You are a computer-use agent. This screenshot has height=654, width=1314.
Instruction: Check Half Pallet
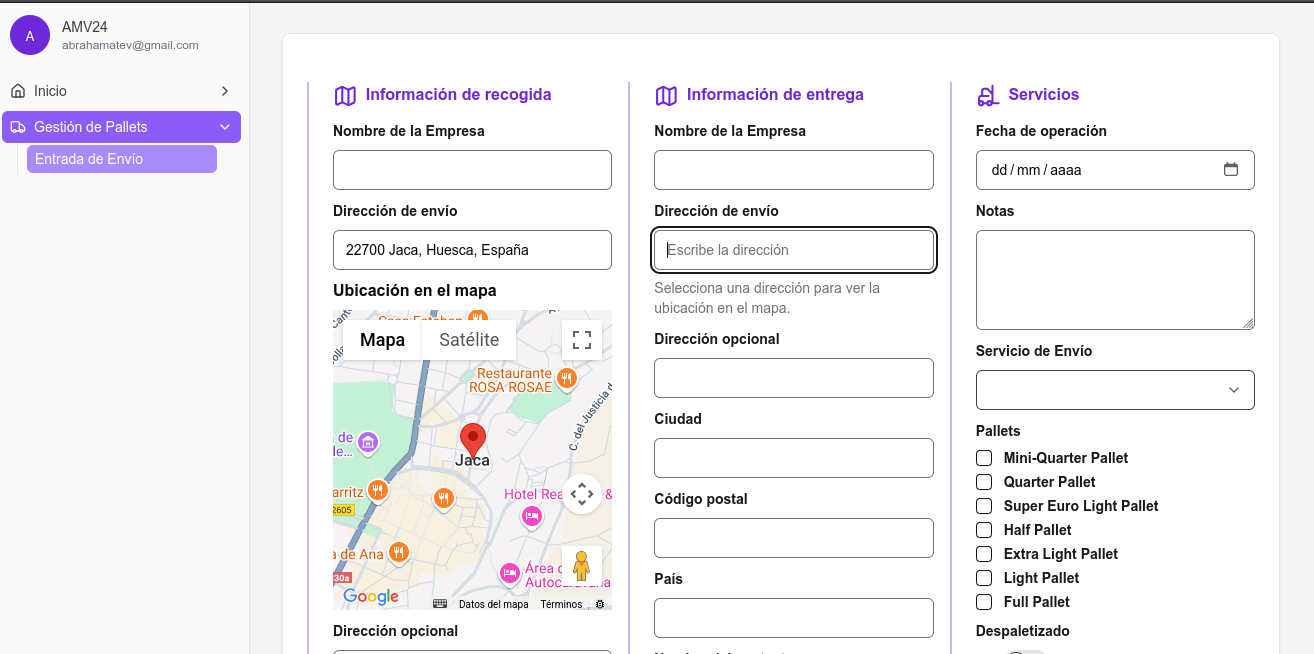(984, 530)
